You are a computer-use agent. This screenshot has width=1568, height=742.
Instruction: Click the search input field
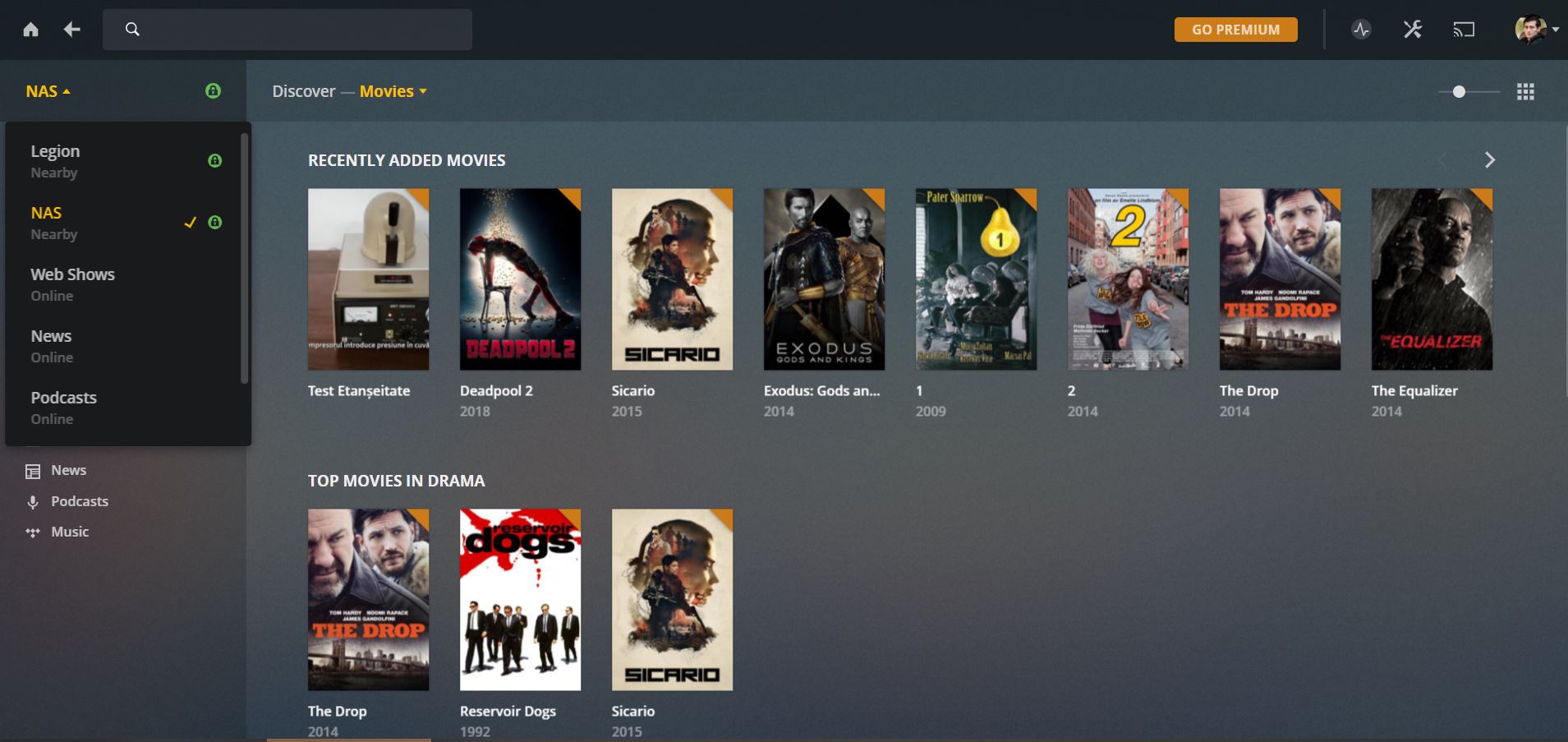pos(287,30)
